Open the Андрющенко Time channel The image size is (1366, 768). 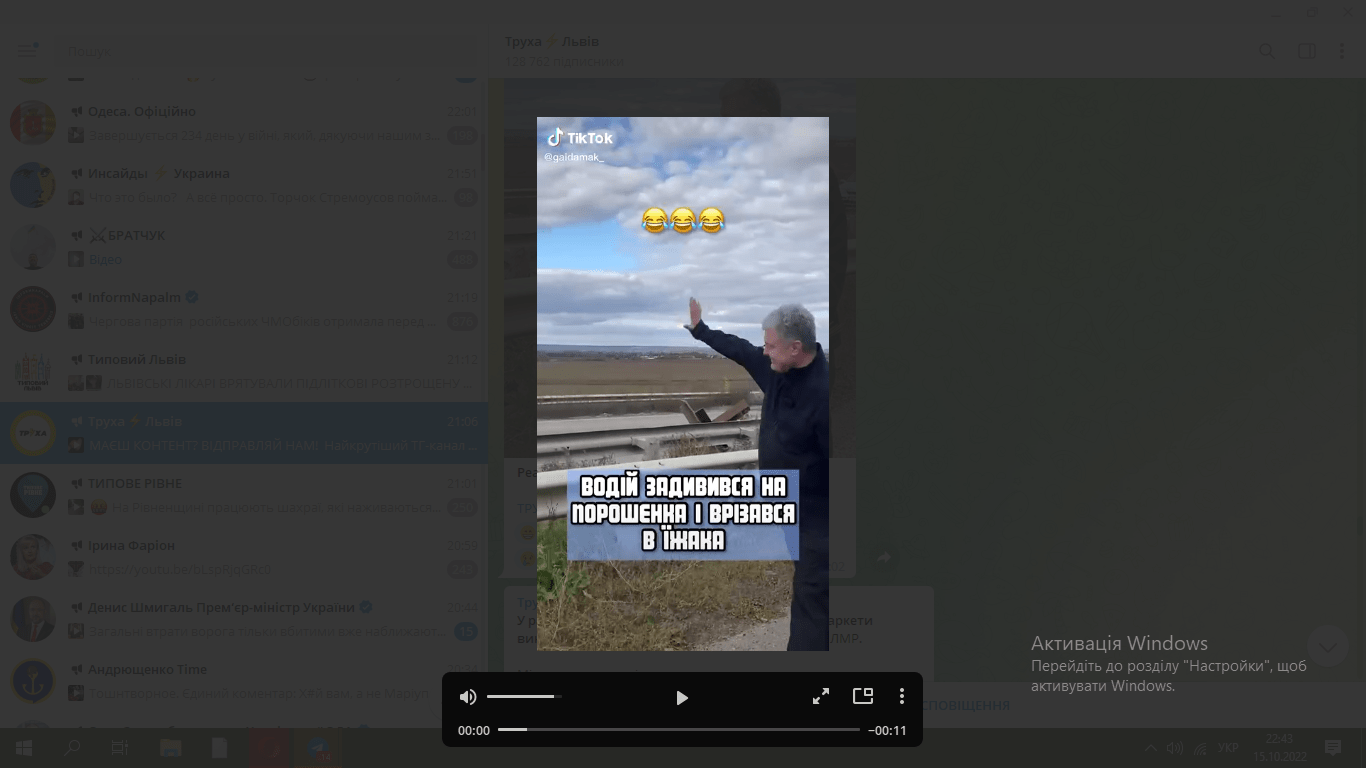244,681
